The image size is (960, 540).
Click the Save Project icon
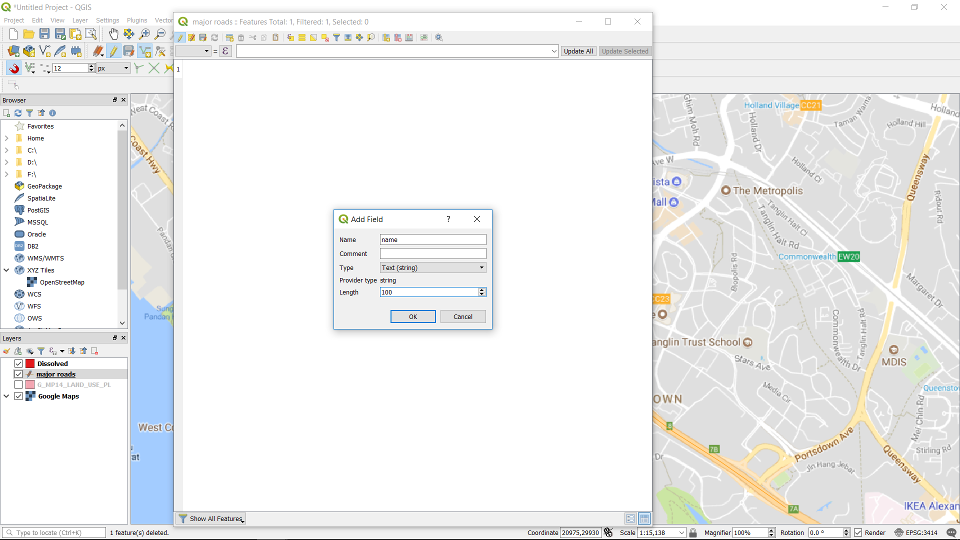[x=44, y=34]
